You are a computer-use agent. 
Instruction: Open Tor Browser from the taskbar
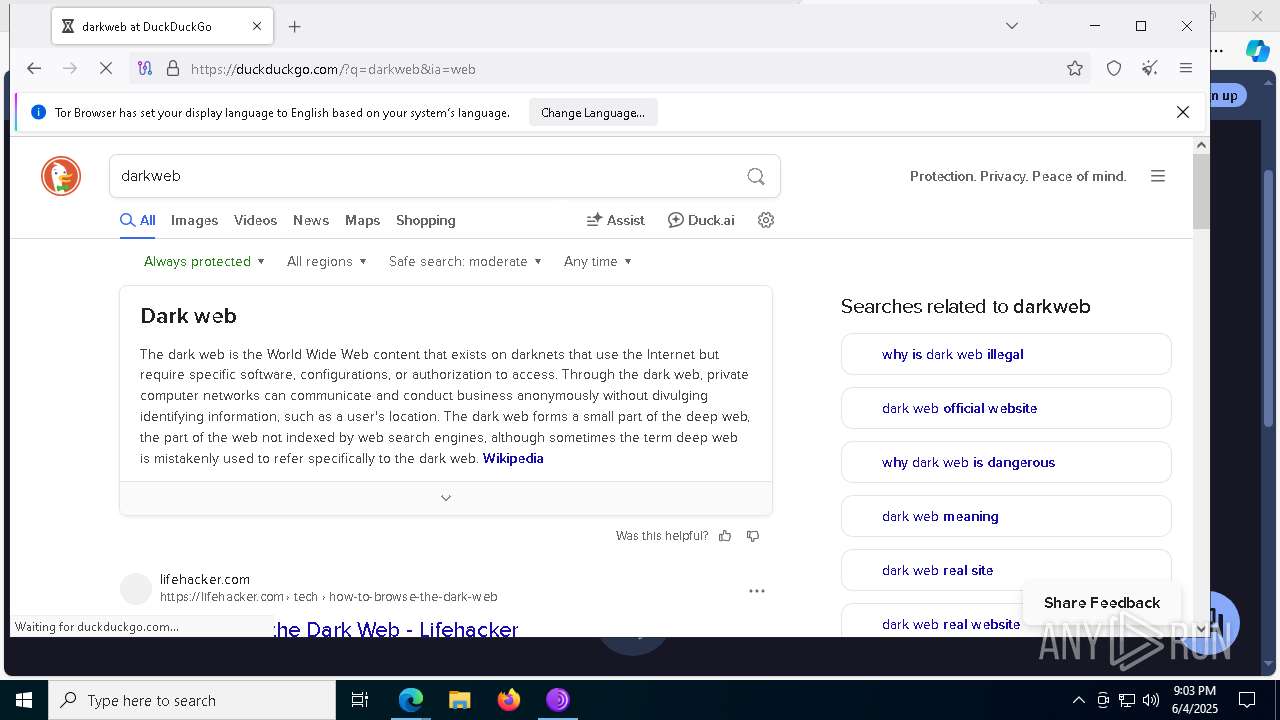[558, 700]
